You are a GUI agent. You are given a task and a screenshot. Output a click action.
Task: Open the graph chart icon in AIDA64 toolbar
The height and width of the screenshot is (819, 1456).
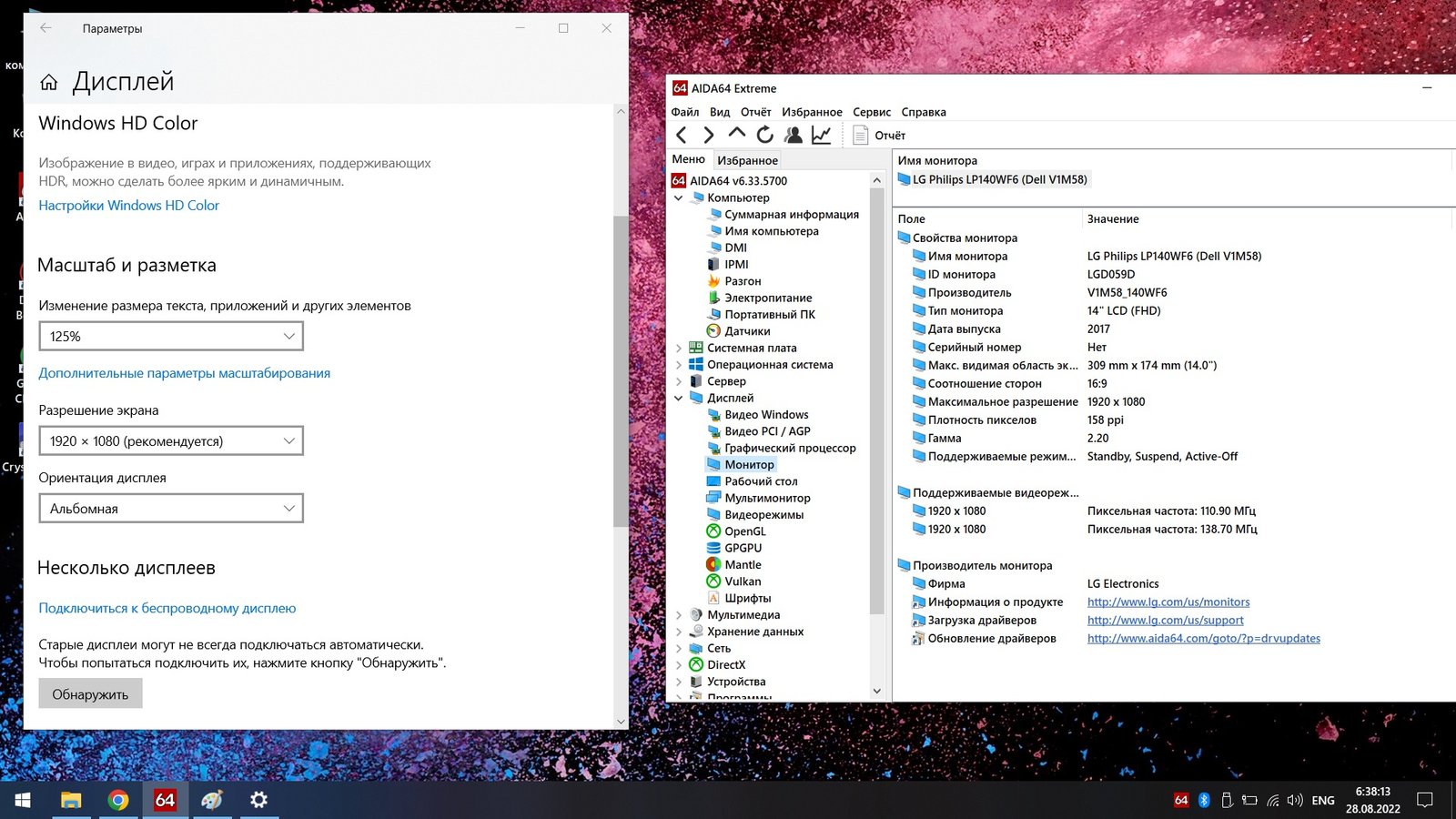tap(822, 136)
